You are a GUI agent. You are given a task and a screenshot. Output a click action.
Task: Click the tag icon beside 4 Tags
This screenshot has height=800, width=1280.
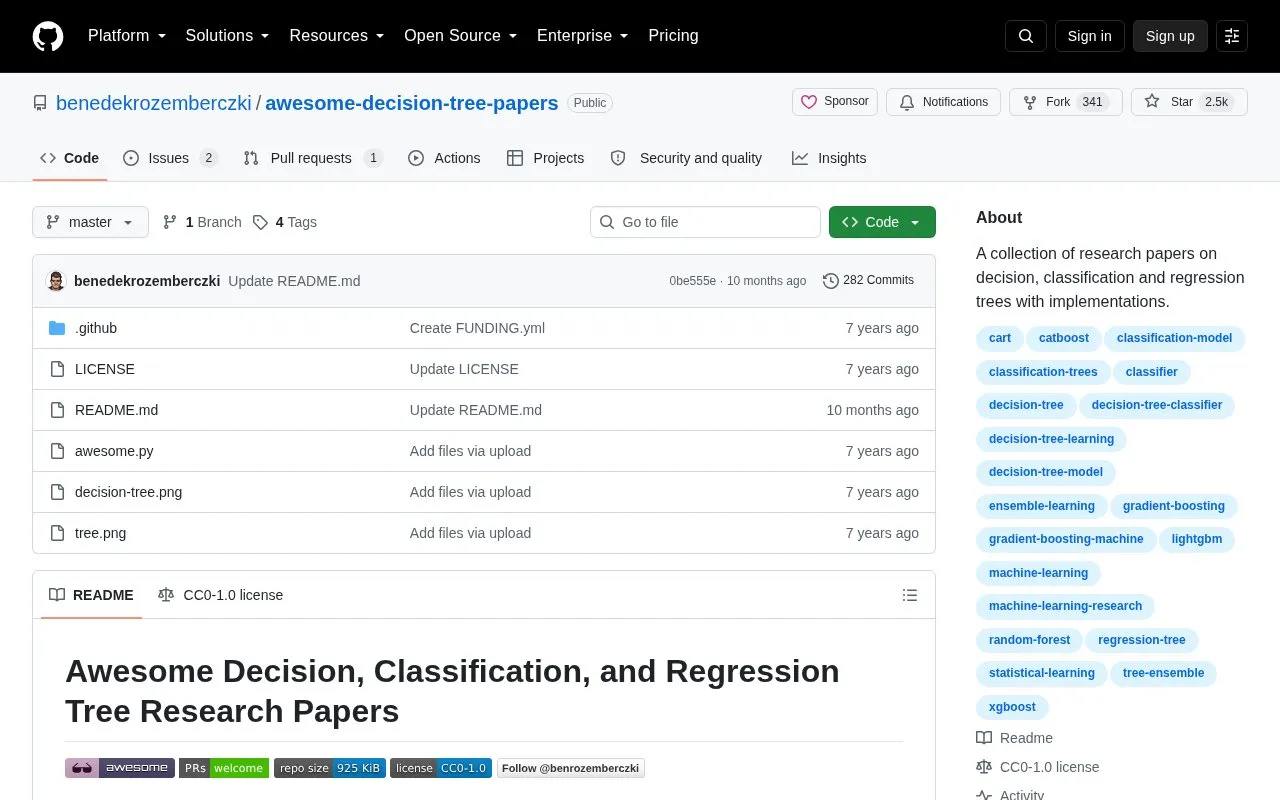pos(260,222)
